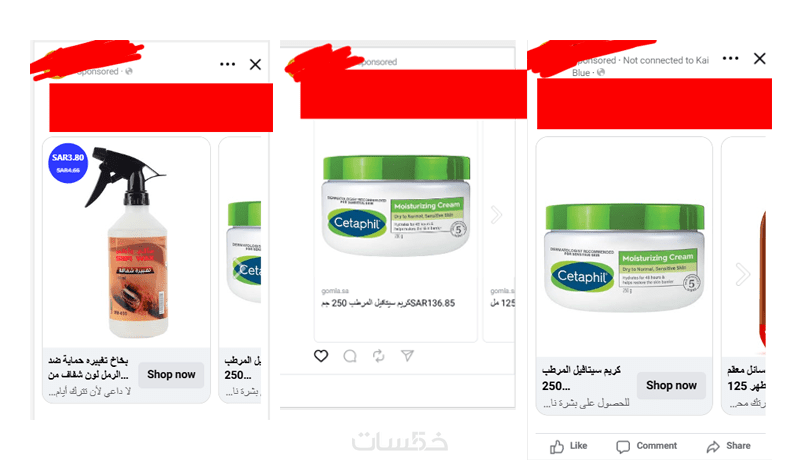Tap the paper plane send icon

[x=407, y=355]
